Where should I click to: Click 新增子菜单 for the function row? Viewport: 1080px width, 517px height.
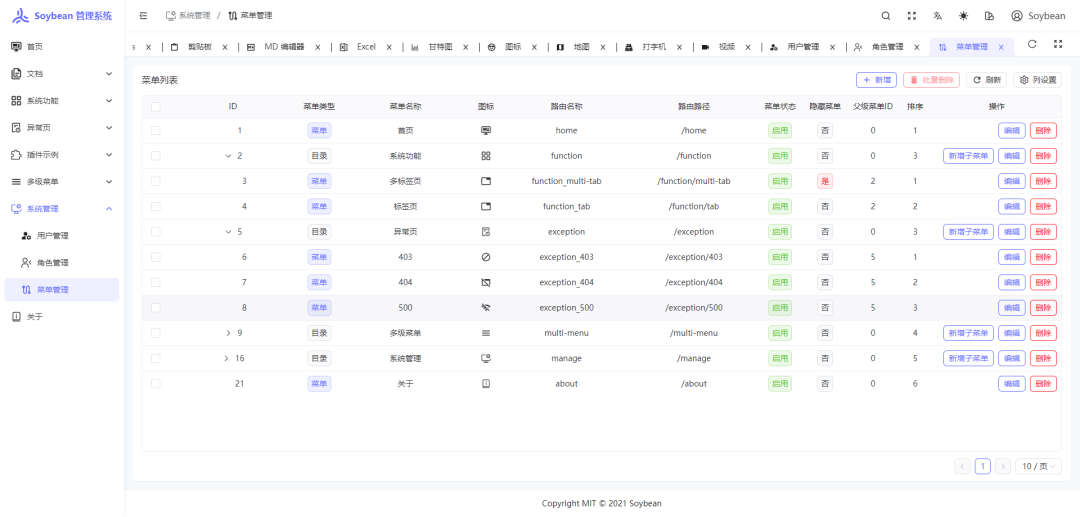(x=967, y=156)
